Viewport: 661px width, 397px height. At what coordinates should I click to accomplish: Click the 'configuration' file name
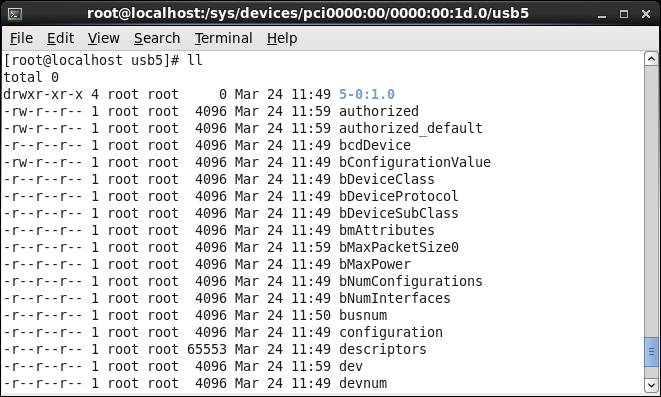pos(391,332)
